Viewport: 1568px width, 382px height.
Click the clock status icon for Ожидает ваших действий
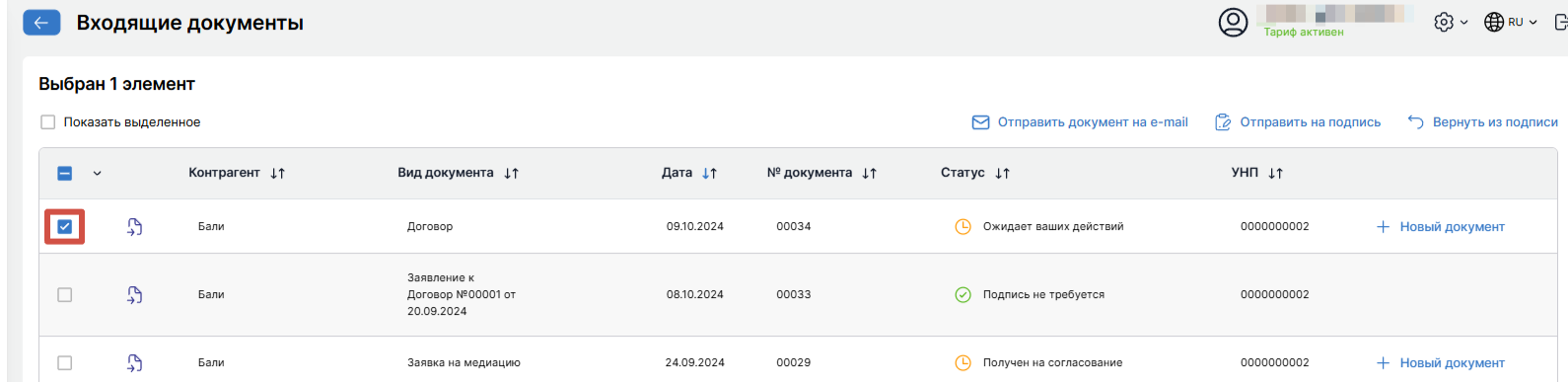[x=963, y=227]
